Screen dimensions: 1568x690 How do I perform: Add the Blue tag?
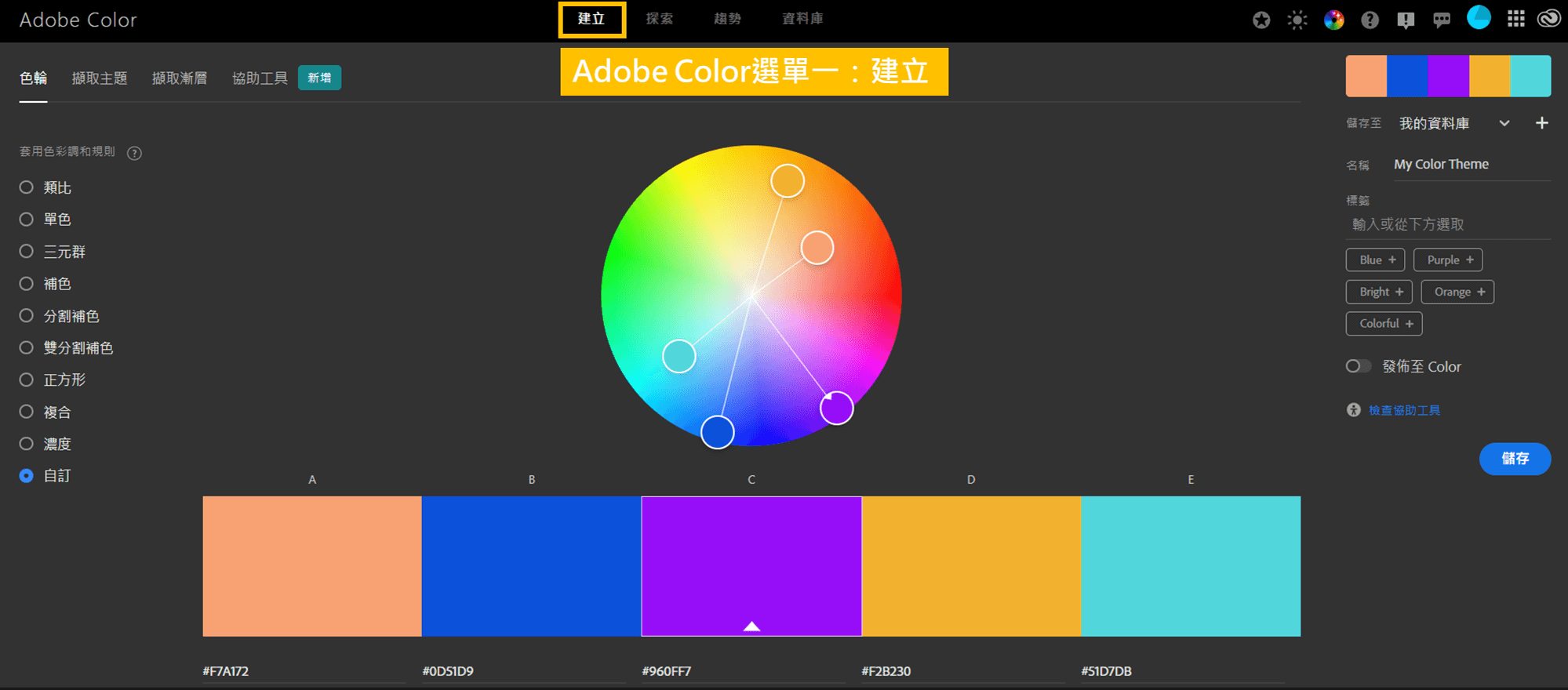pos(1375,260)
